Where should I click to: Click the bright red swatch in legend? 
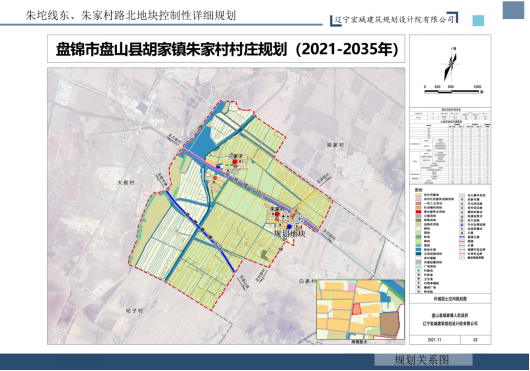[x=418, y=212]
